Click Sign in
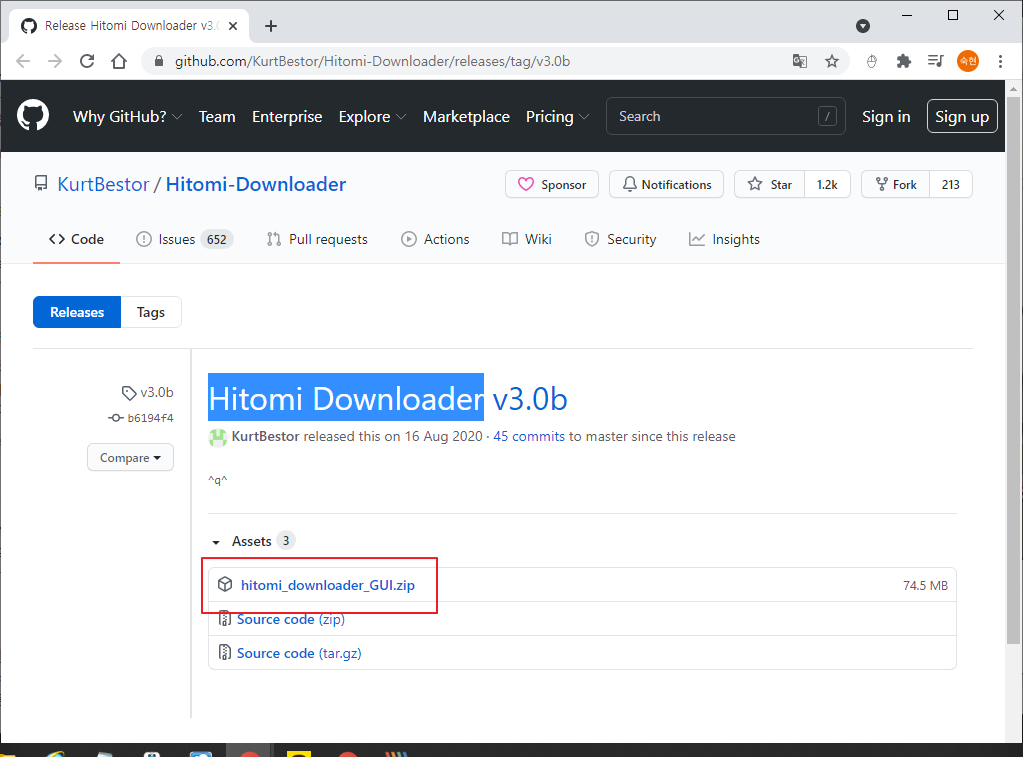 click(886, 116)
